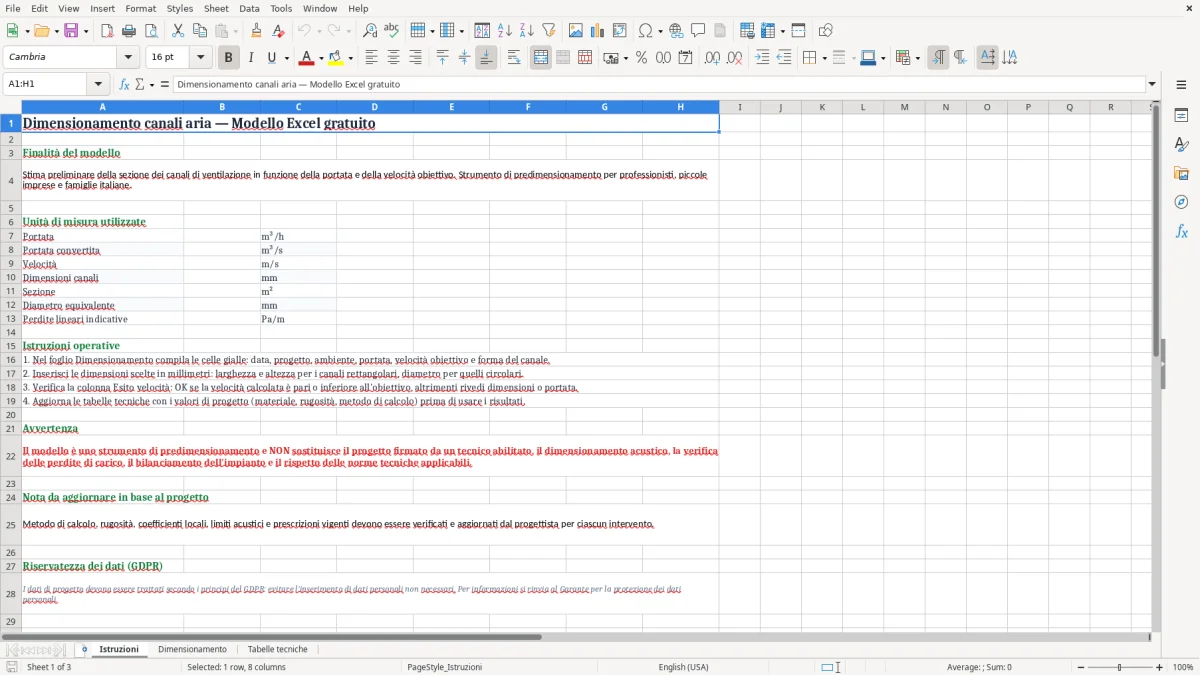
Task: Insert hyperlink icon
Action: point(676,31)
